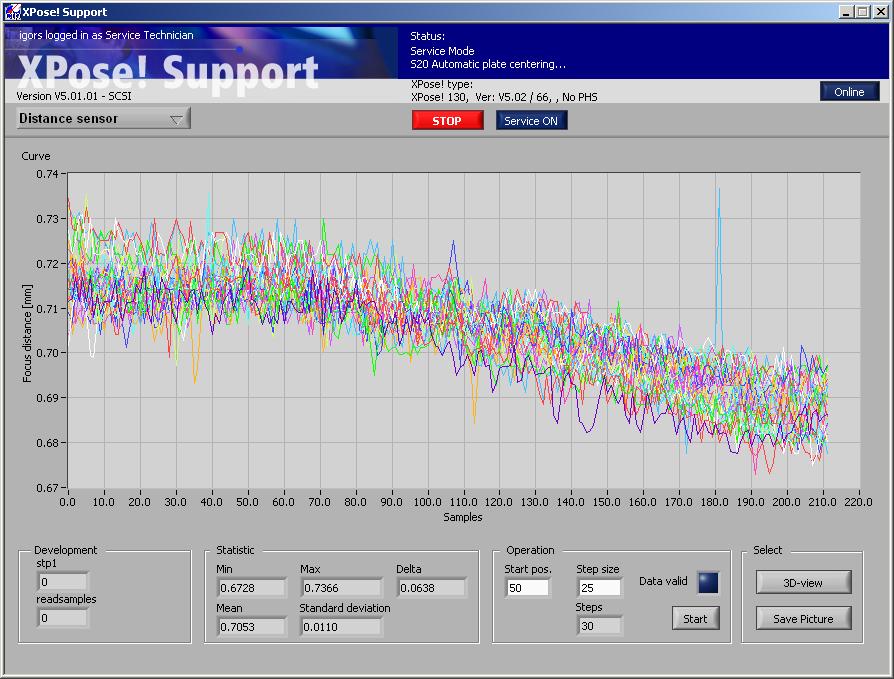Open the 3D-view

(803, 583)
